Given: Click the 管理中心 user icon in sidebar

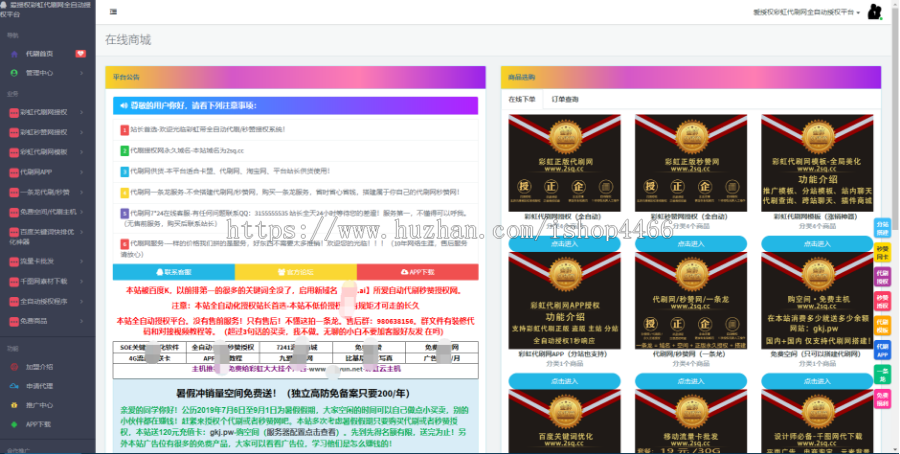Looking at the screenshot, I should pos(14,73).
